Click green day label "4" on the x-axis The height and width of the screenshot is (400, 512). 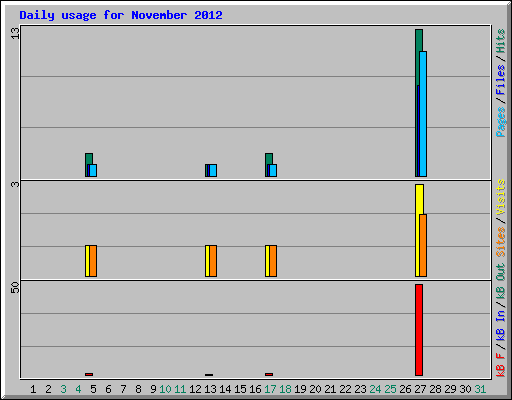coord(78,389)
